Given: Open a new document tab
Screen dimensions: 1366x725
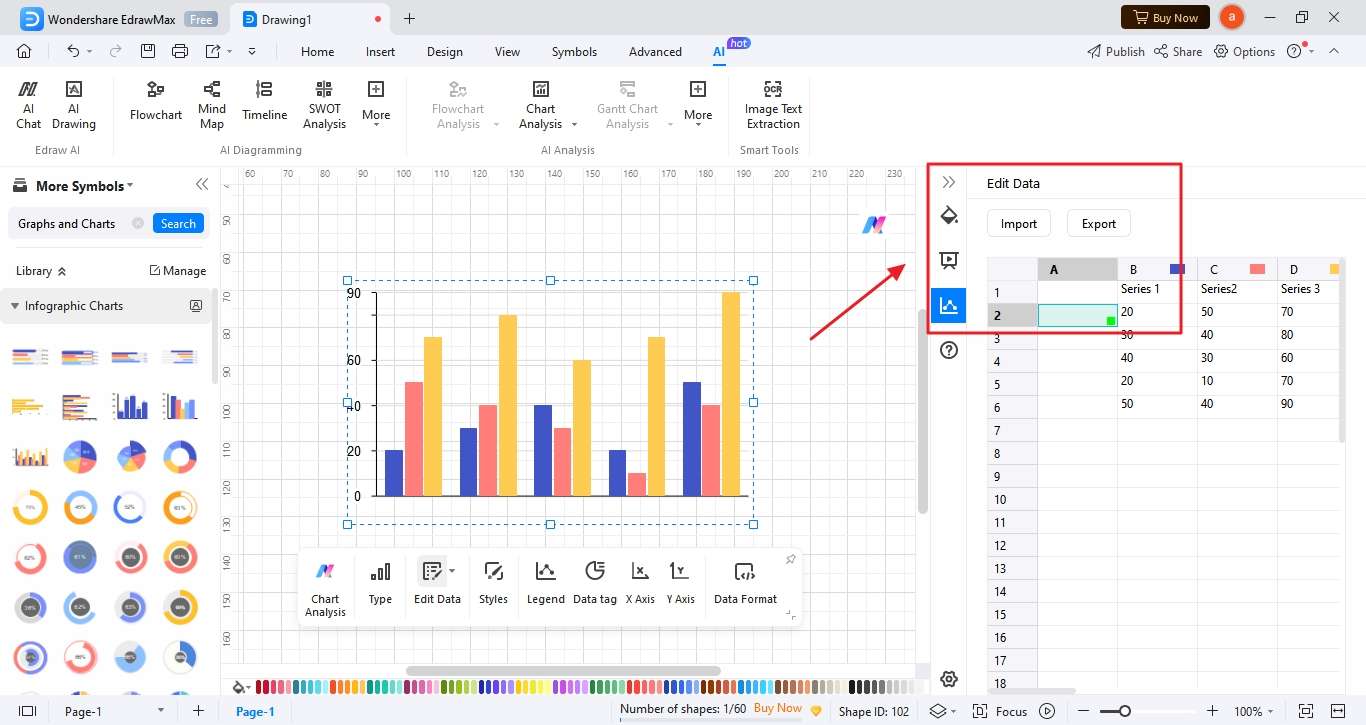Looking at the screenshot, I should pos(409,18).
